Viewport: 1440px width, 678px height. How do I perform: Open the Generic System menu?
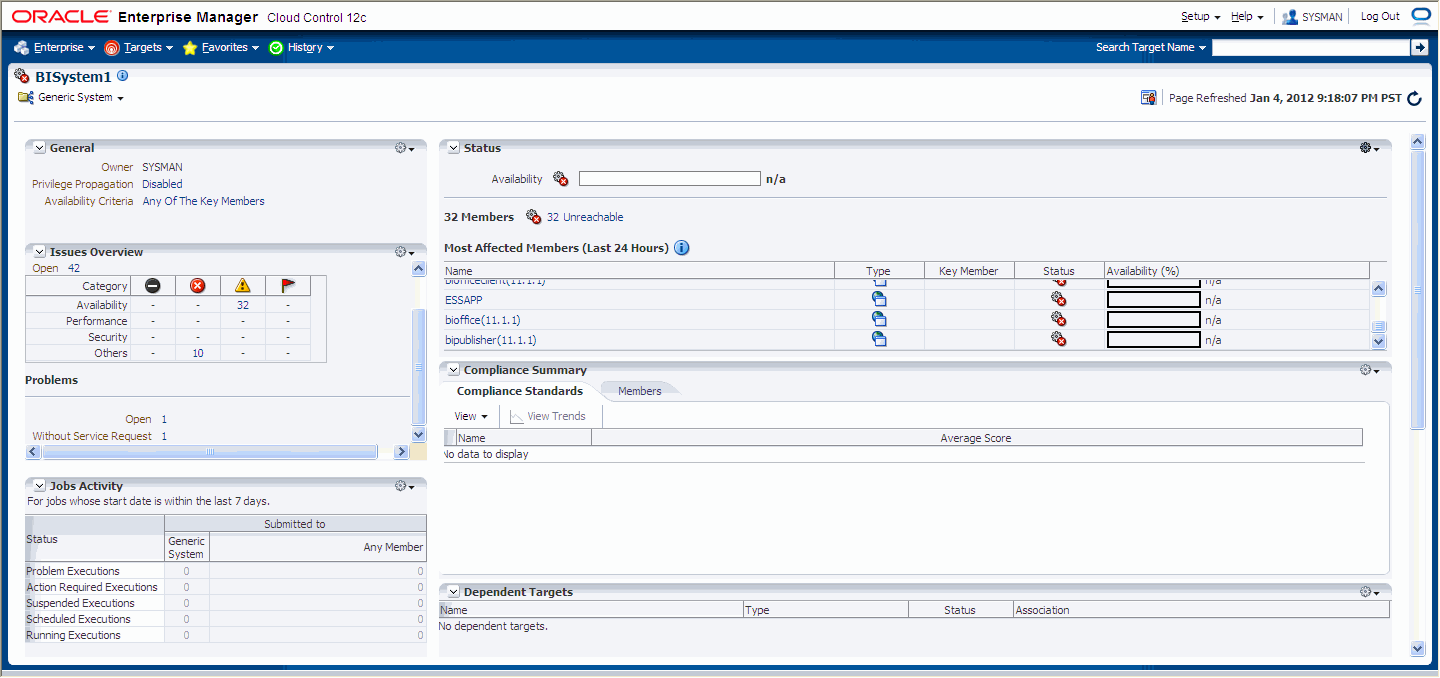click(80, 98)
